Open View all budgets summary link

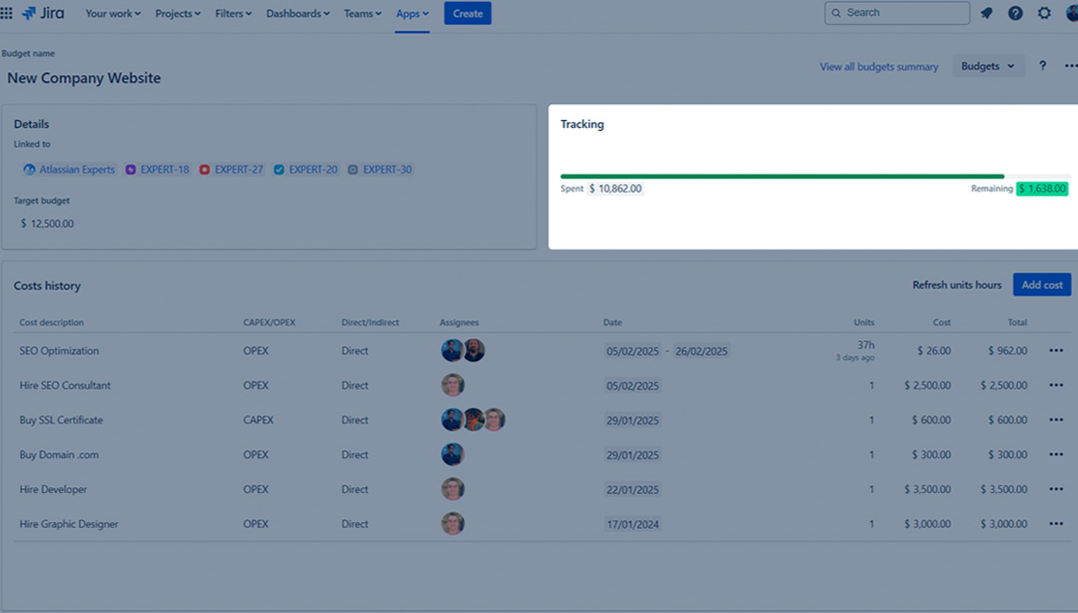click(x=879, y=67)
